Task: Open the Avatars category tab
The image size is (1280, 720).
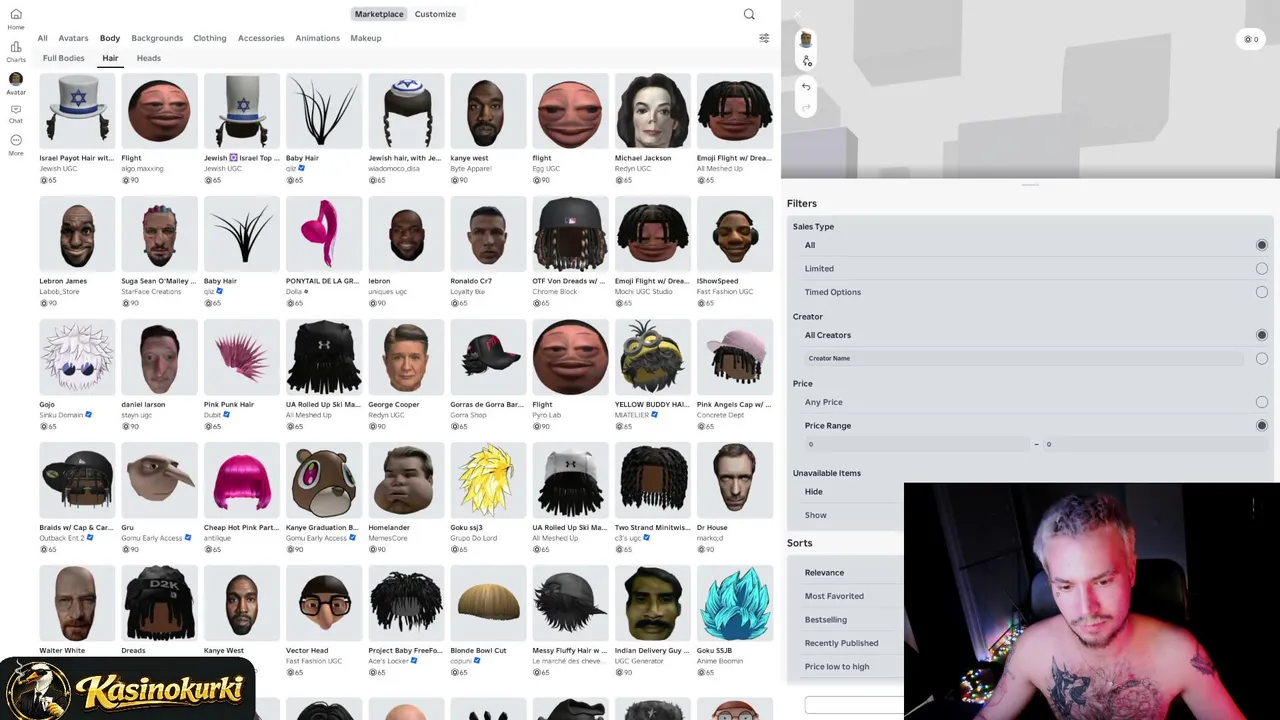Action: (73, 38)
